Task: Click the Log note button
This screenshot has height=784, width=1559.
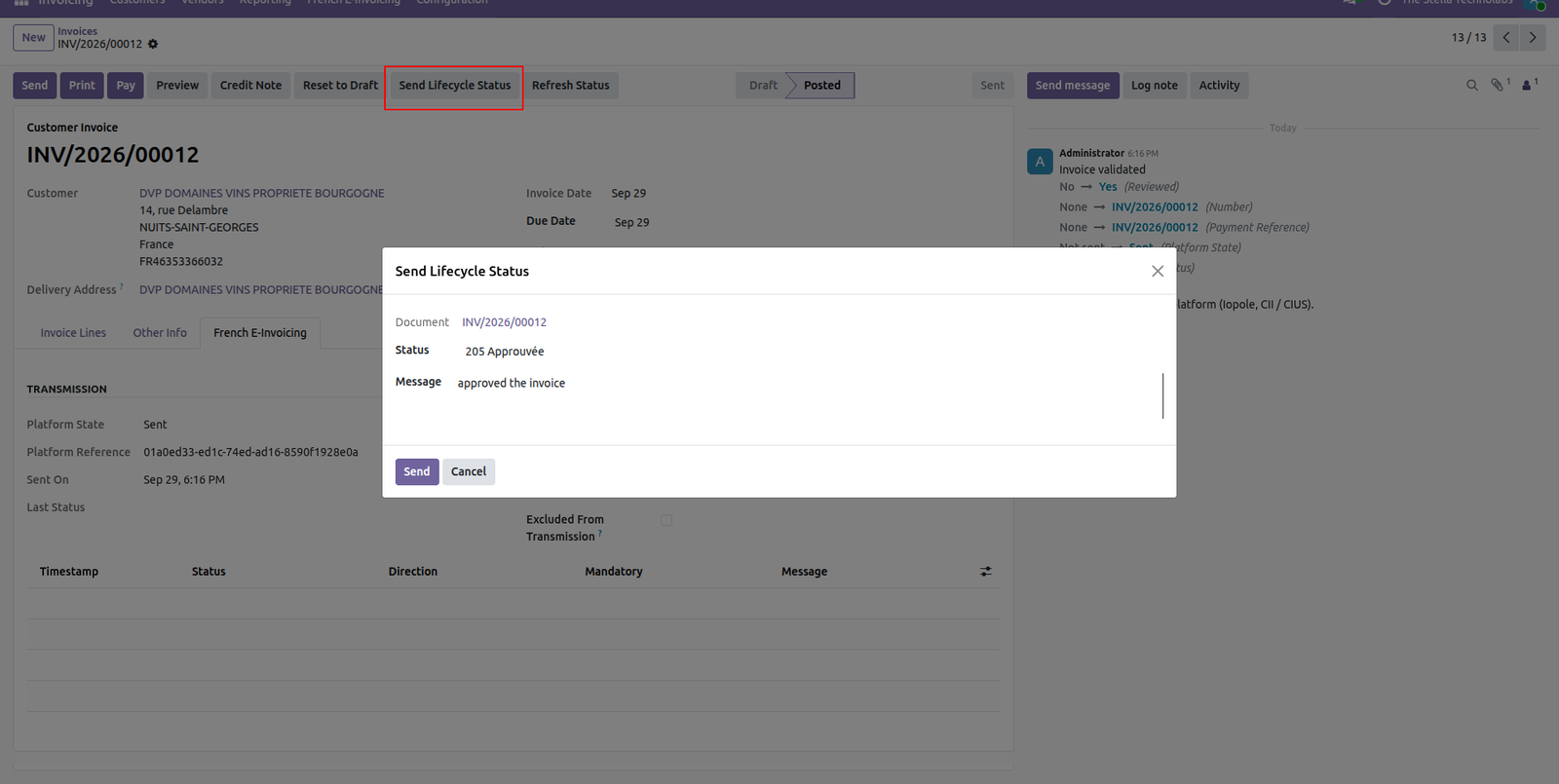Action: point(1155,86)
